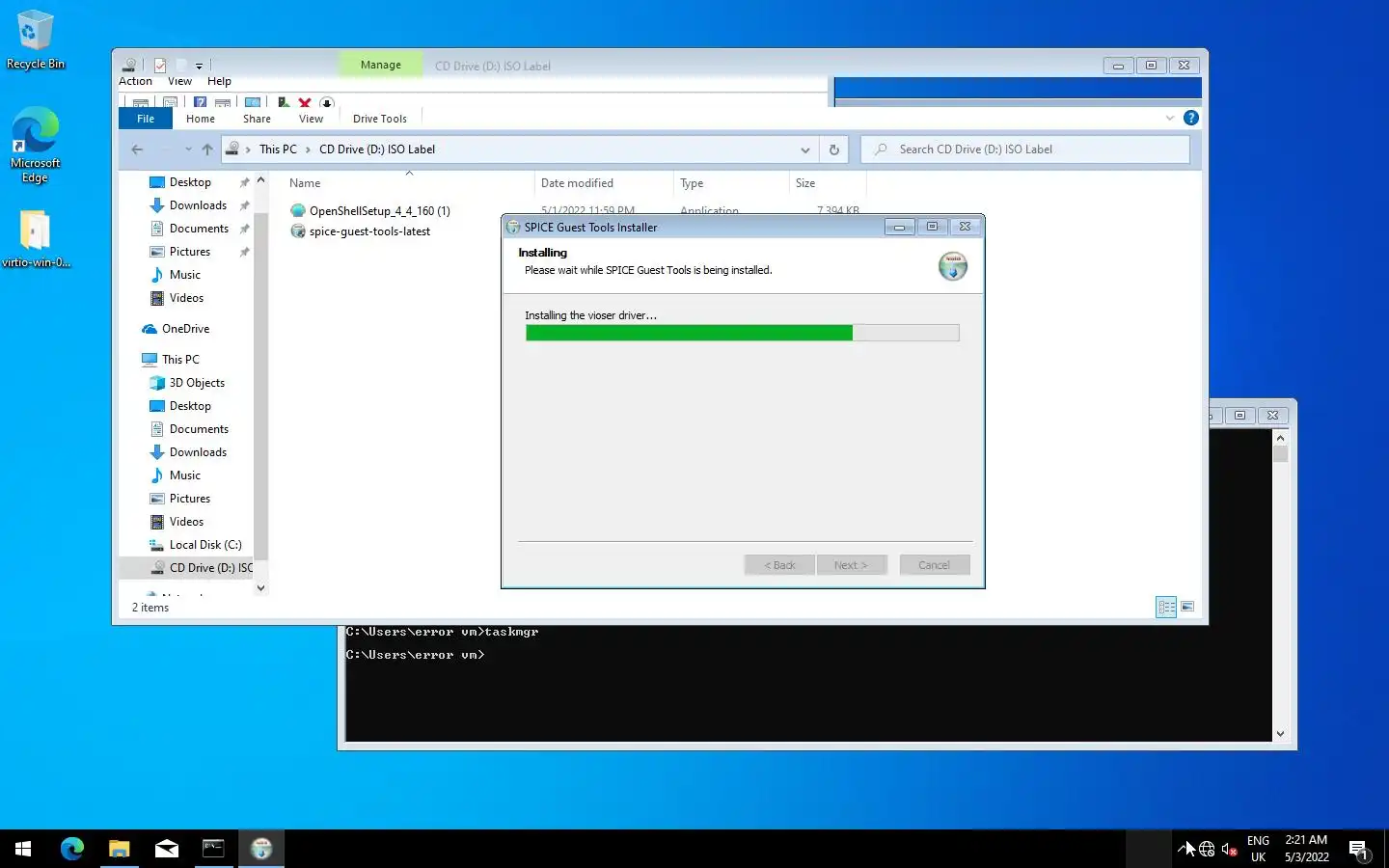Open the virtio-win folder on desktop
This screenshot has height=868, width=1389.
pos(36,238)
